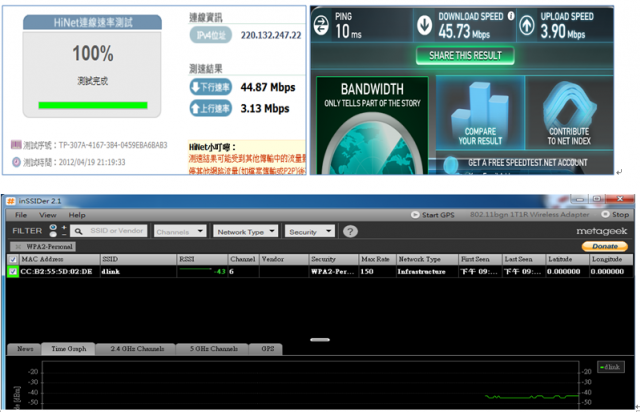Click the dlink graph legend entry

point(611,367)
